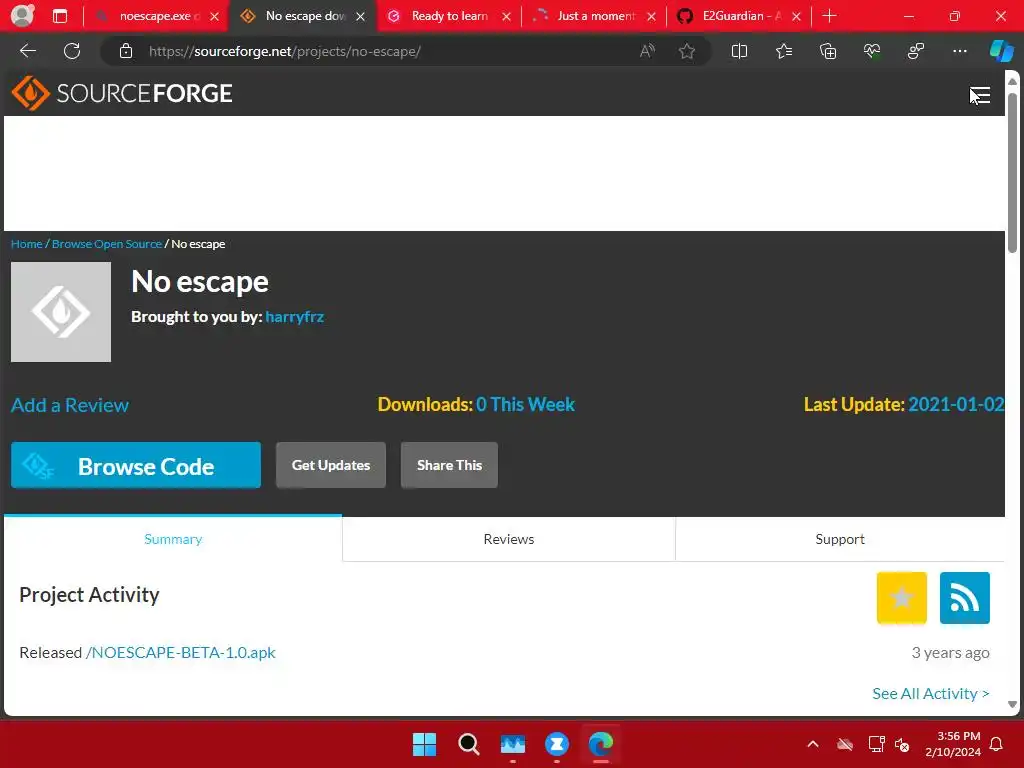This screenshot has width=1024, height=768.
Task: Click the 2021-01-02 last update link
Action: (x=956, y=404)
